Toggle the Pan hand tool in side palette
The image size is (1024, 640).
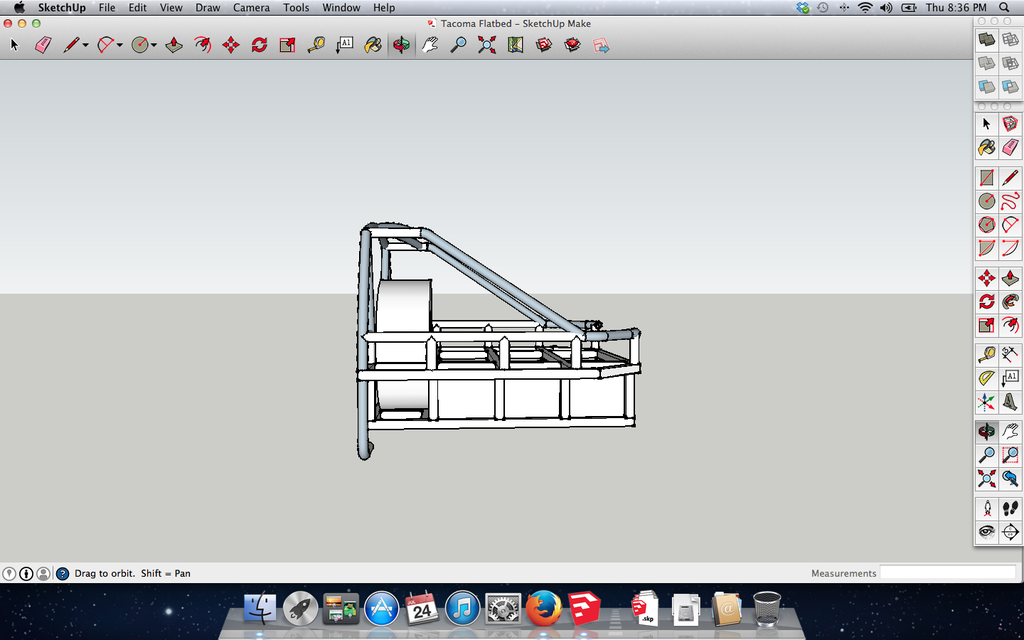click(1010, 431)
